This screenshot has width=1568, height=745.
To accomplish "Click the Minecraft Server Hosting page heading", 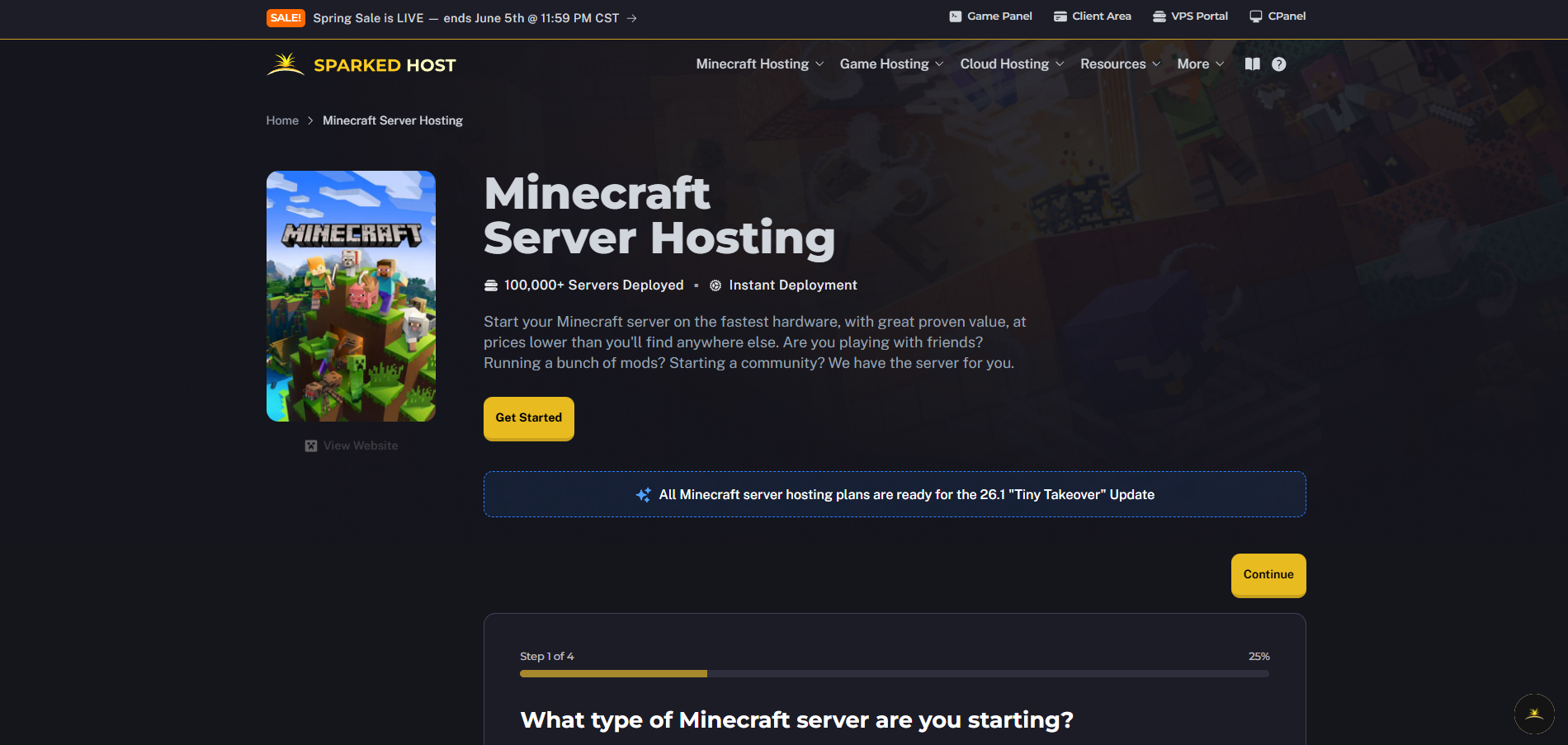I will pos(659,215).
